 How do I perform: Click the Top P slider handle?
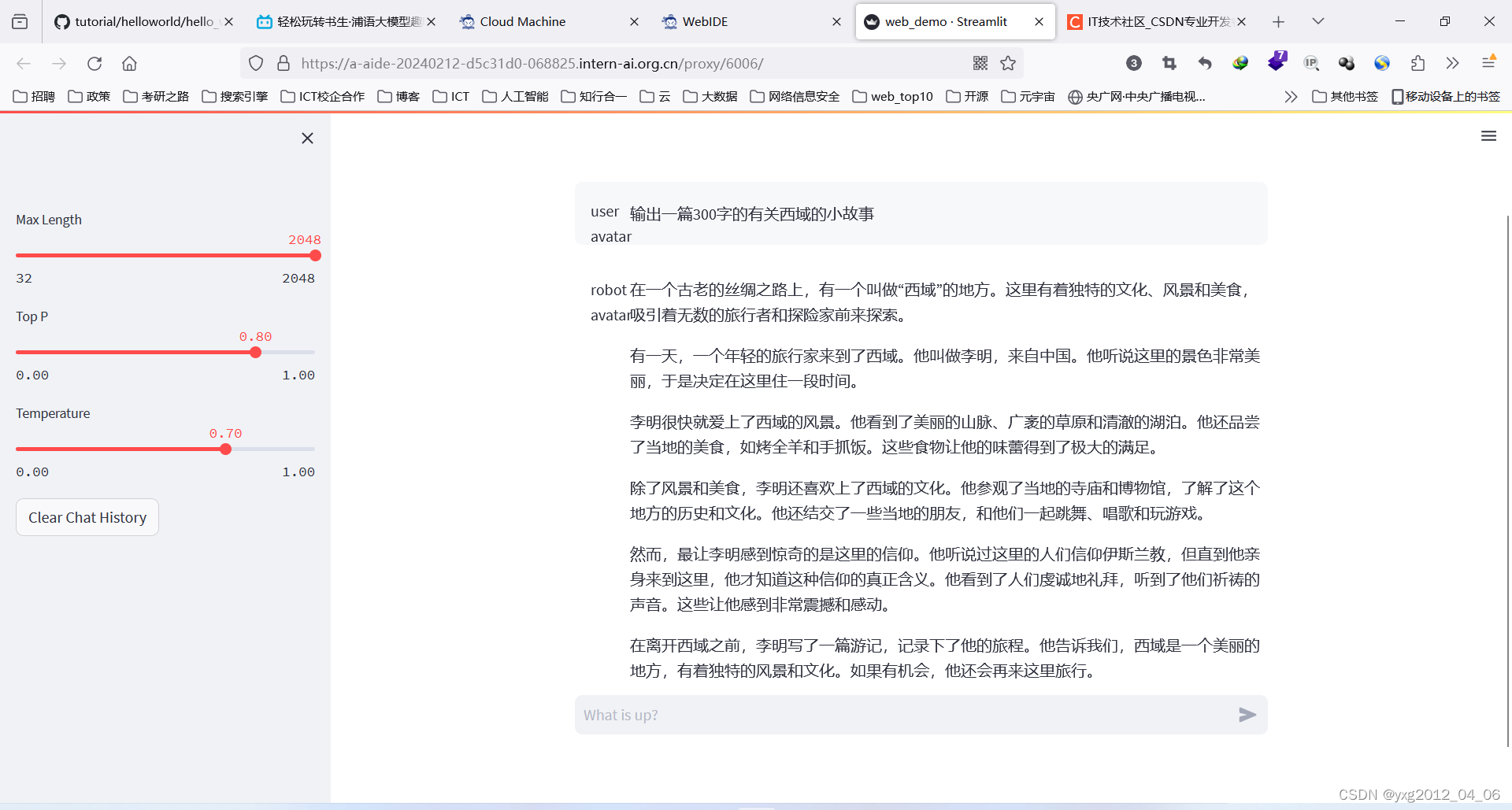[x=255, y=353]
